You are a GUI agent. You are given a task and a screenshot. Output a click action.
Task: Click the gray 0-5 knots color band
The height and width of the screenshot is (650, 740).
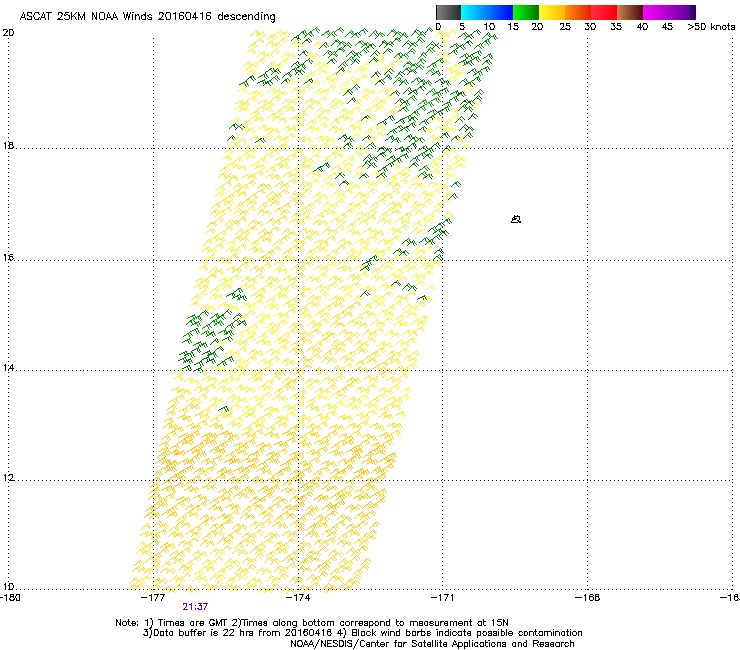point(448,12)
